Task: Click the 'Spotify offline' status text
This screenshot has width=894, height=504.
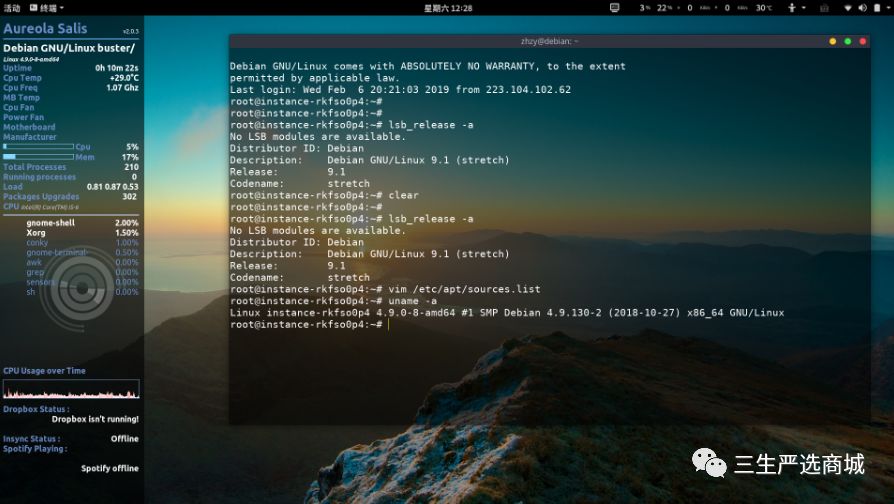Action: (109, 468)
